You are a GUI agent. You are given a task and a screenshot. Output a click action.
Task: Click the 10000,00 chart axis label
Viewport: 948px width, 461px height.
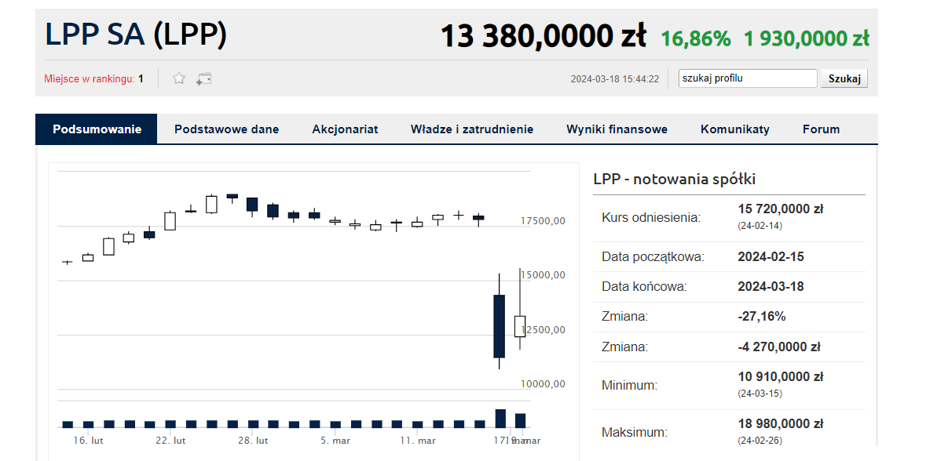543,384
